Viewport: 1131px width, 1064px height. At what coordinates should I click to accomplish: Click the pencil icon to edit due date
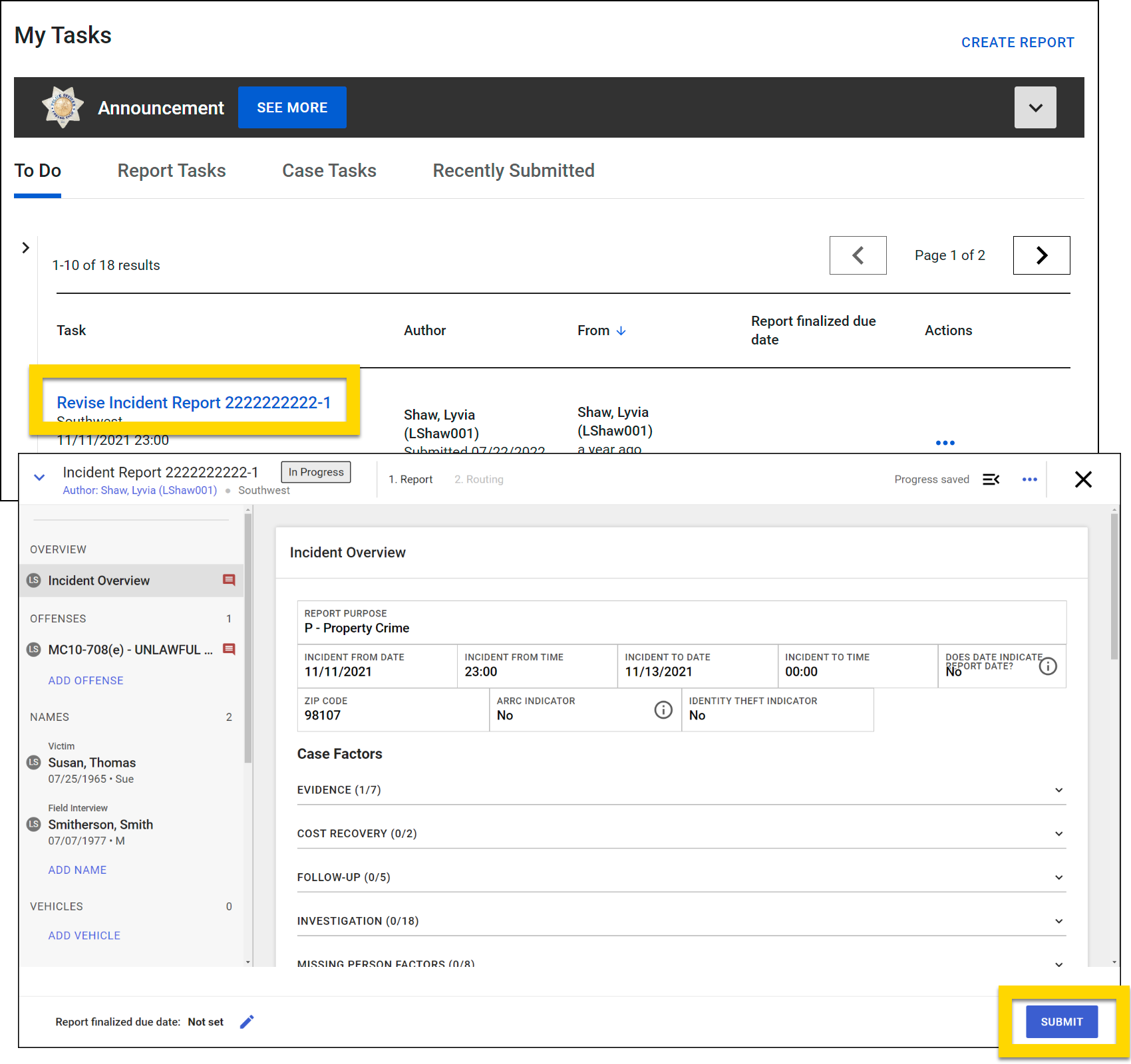click(x=247, y=1022)
